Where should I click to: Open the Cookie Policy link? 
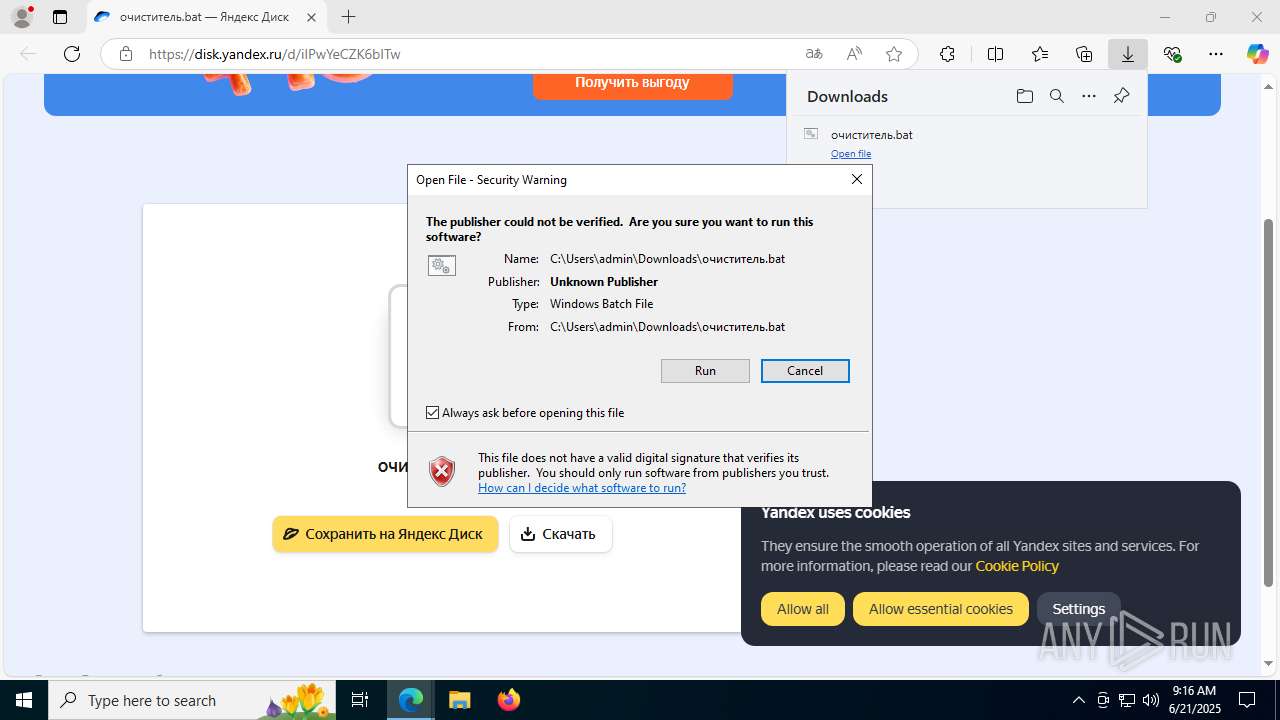(1017, 566)
